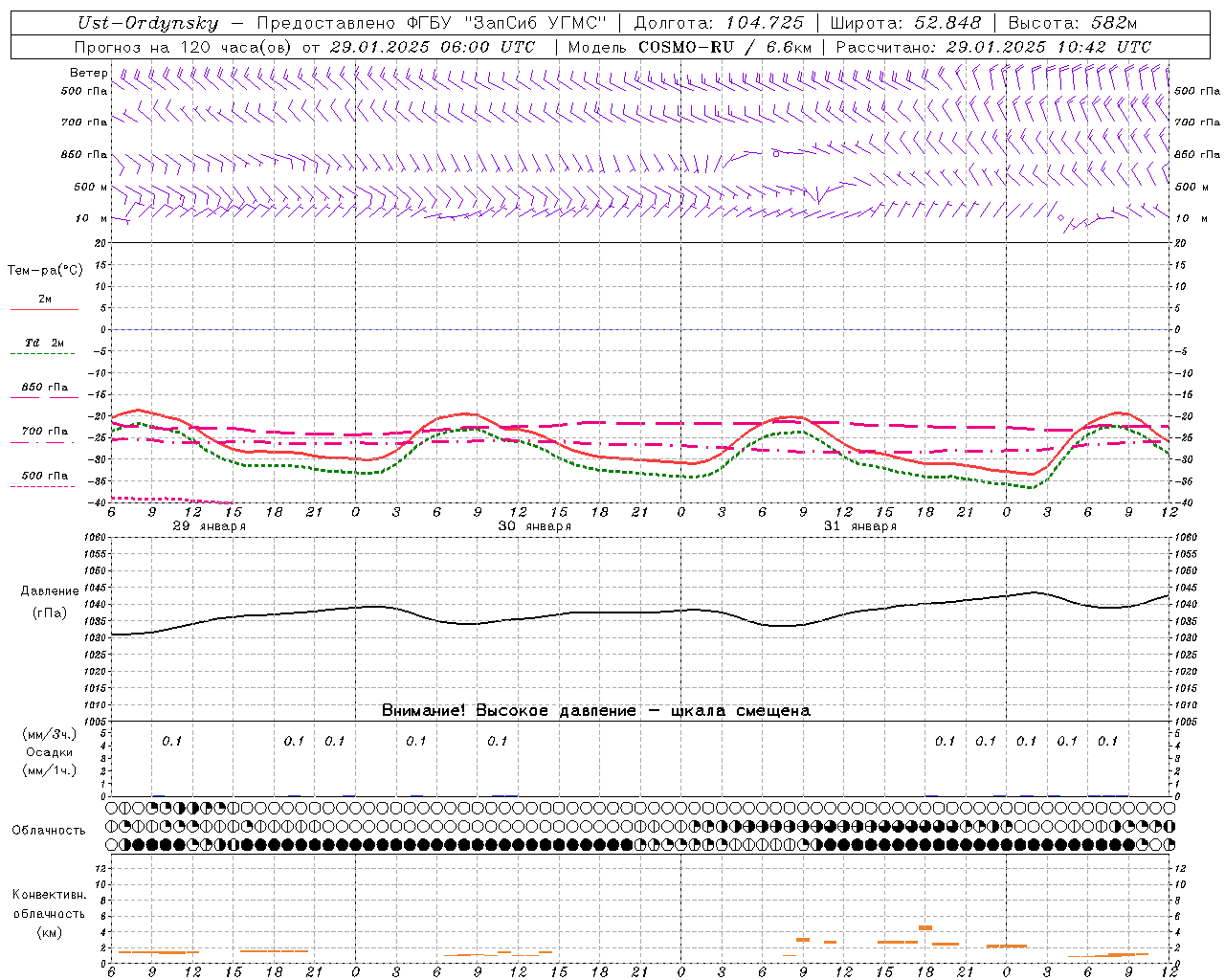Screen dimensions: 1225x980
Task: Click the Ust-Ordynsky station title
Action: 147,24
